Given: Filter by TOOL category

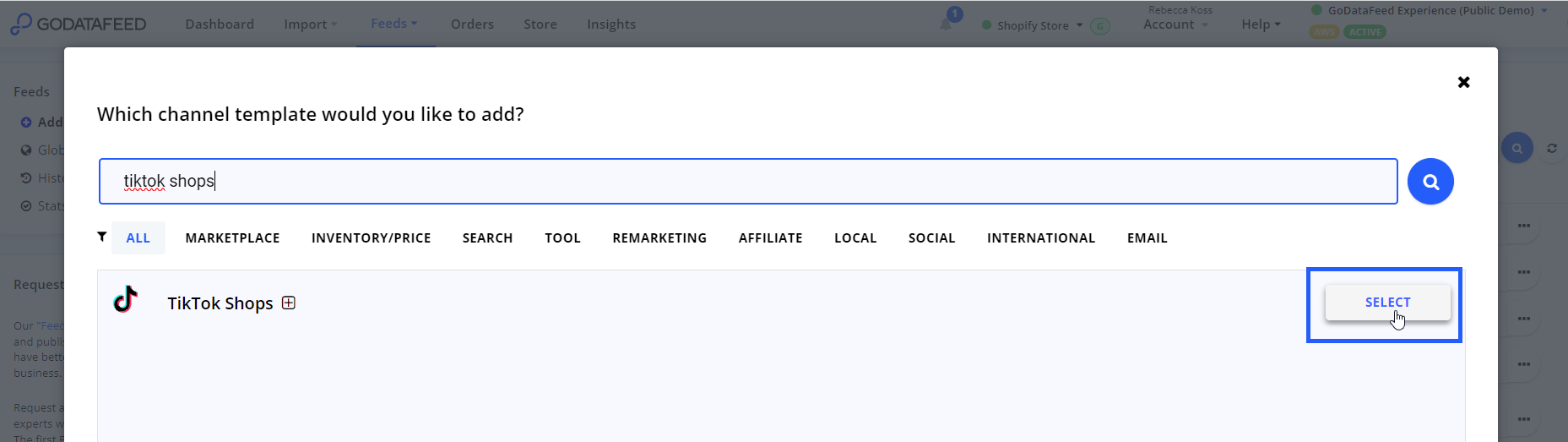Looking at the screenshot, I should pos(562,238).
